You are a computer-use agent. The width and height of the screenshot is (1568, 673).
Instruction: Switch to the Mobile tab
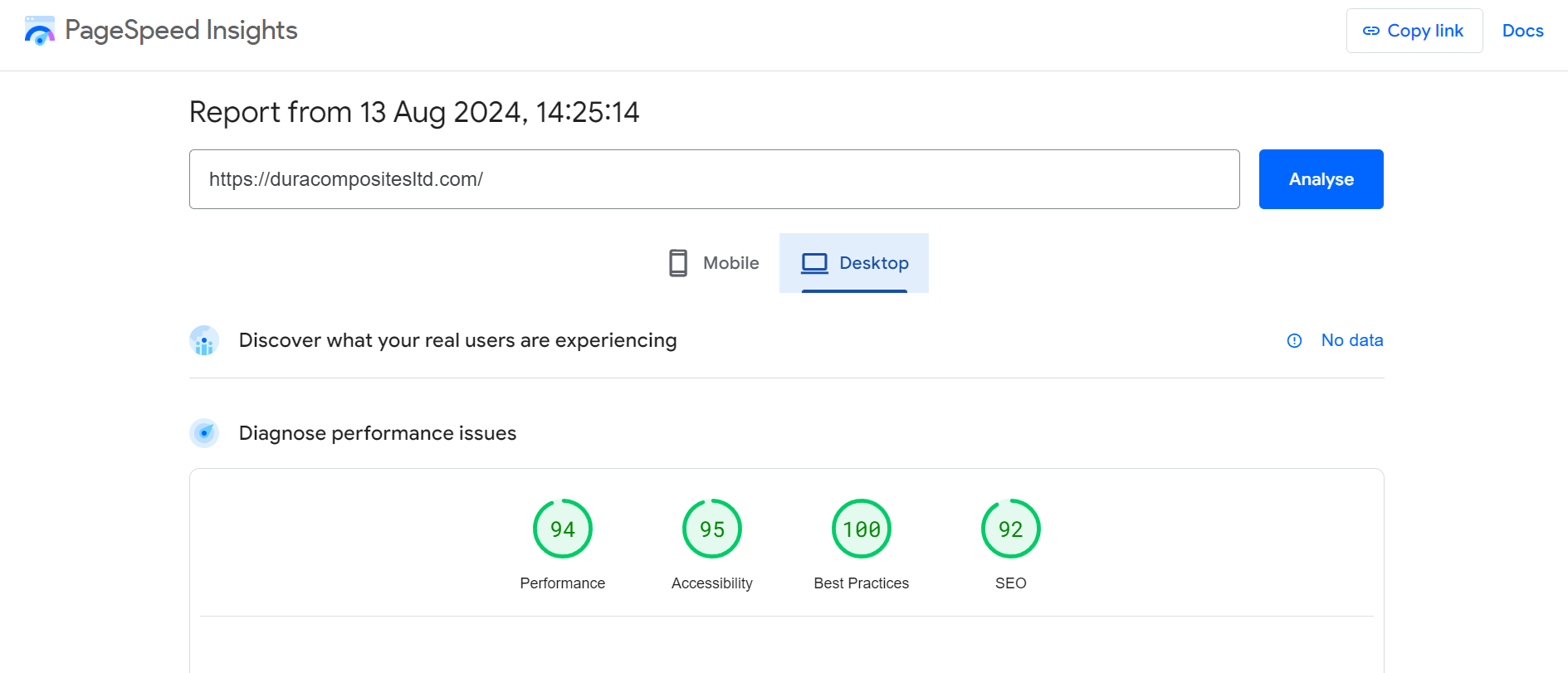(x=714, y=263)
